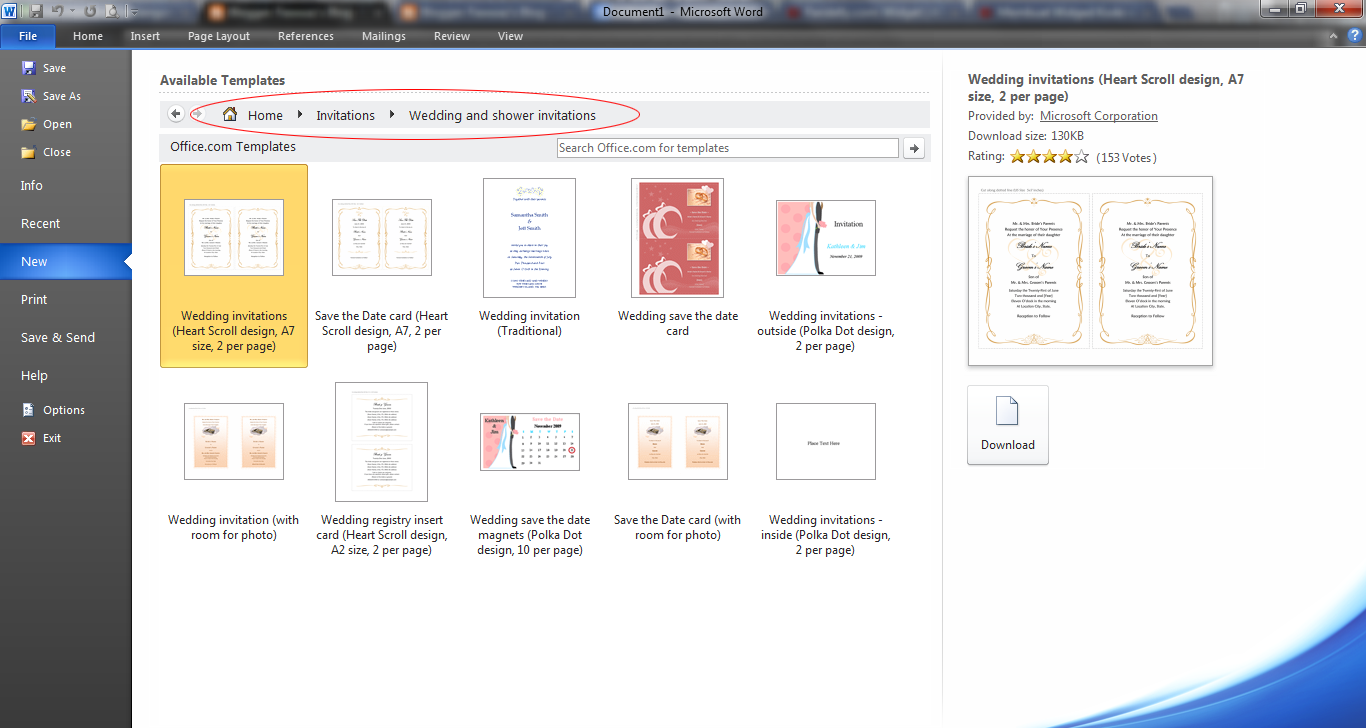Click the Start searching arrow button
1366x728 pixels.
pyautogui.click(x=913, y=148)
